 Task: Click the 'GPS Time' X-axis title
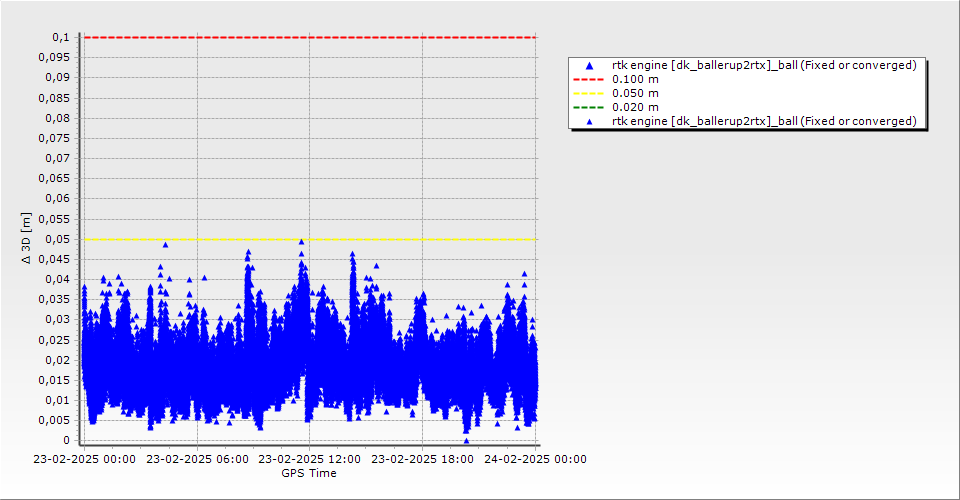click(309, 473)
